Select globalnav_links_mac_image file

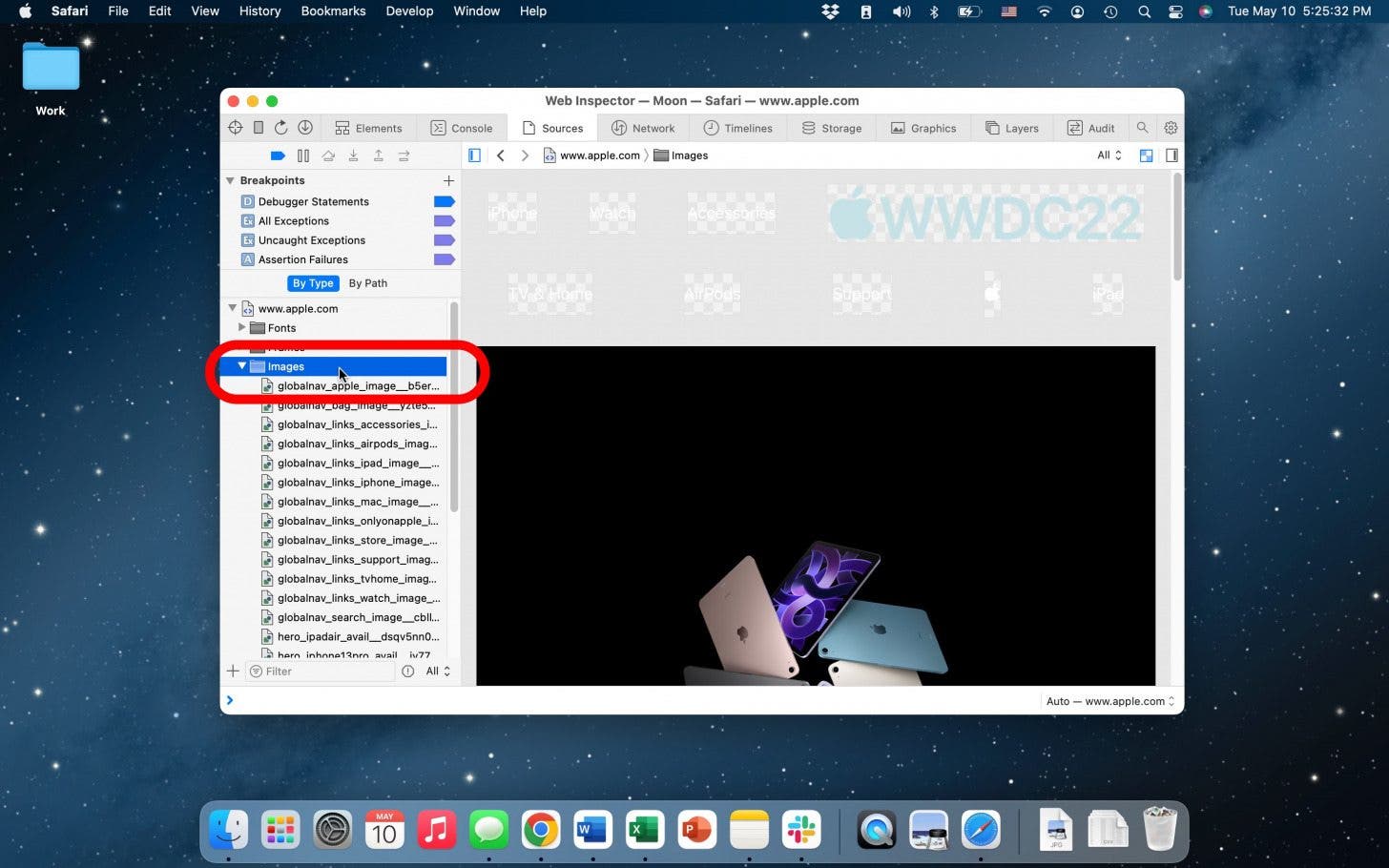tap(350, 502)
